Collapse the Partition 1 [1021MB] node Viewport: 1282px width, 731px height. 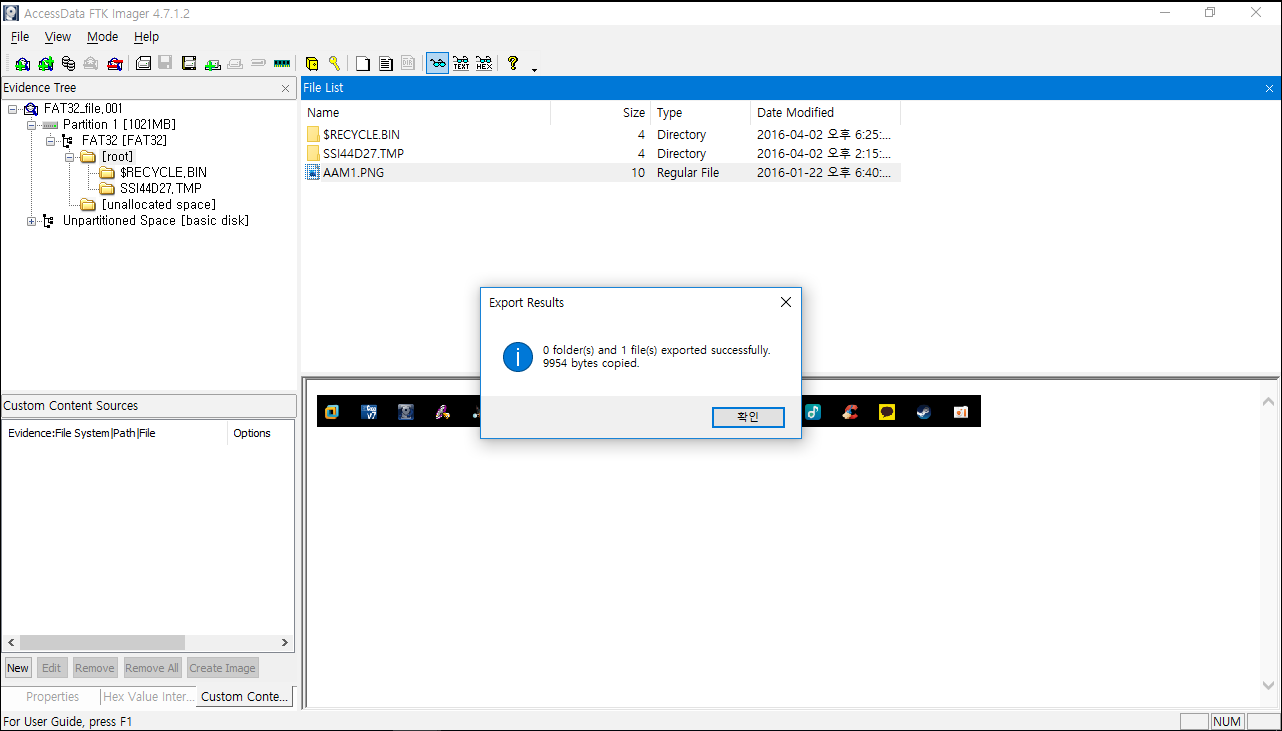pyautogui.click(x=31, y=124)
